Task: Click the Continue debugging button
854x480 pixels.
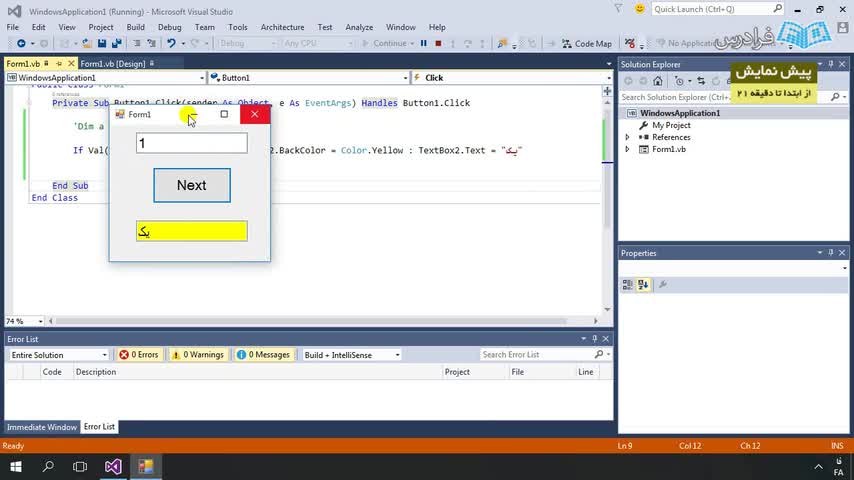Action: tap(385, 43)
